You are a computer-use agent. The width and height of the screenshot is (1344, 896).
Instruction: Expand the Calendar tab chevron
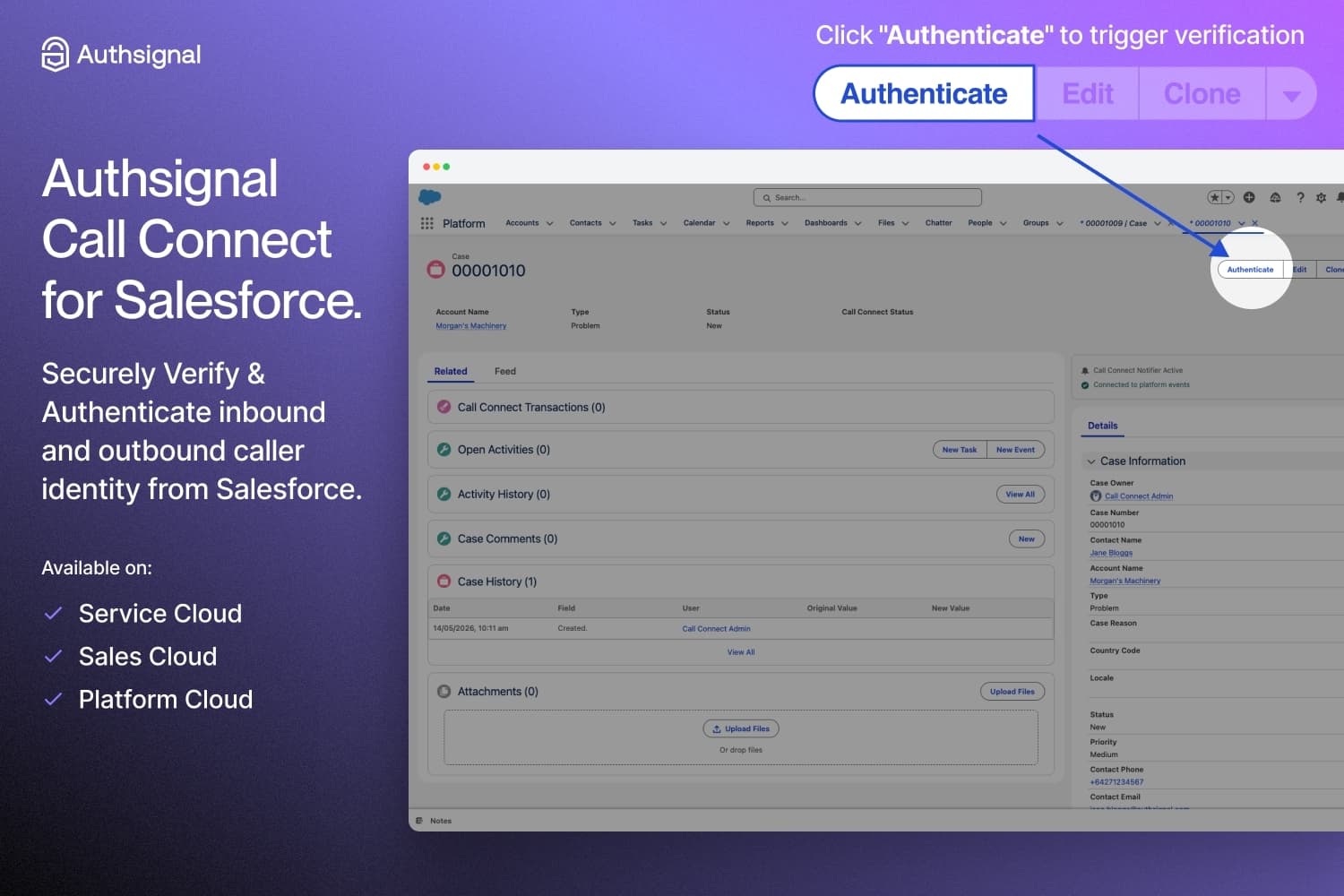[727, 223]
